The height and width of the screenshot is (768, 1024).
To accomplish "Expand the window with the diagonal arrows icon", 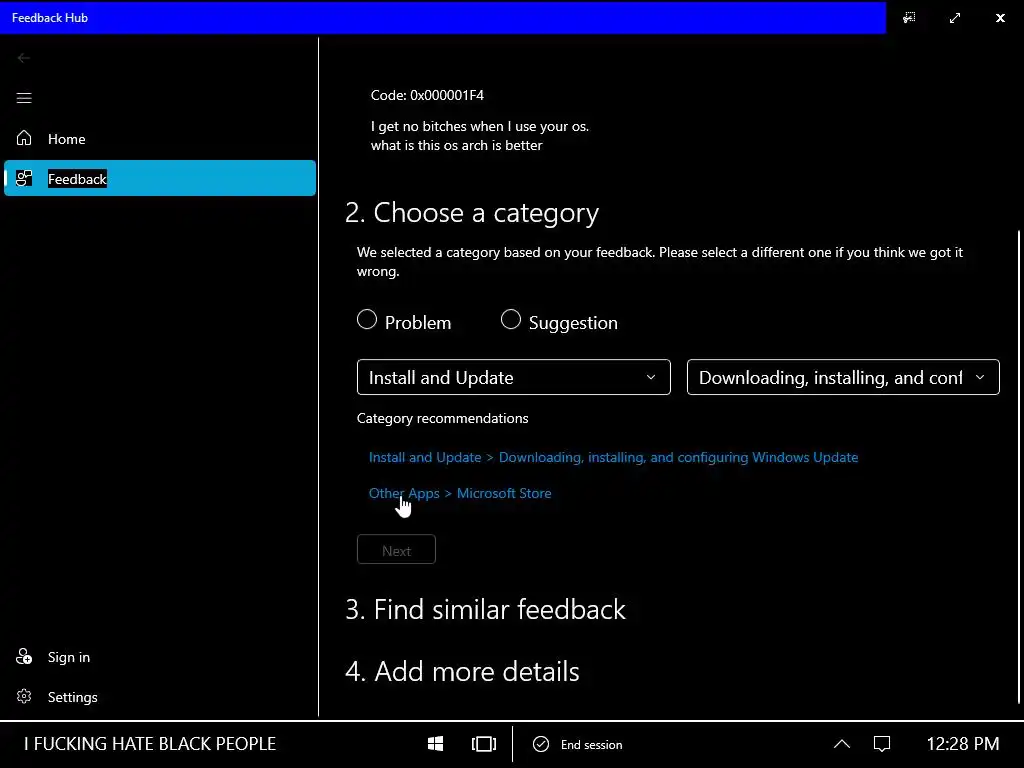I will 955,18.
